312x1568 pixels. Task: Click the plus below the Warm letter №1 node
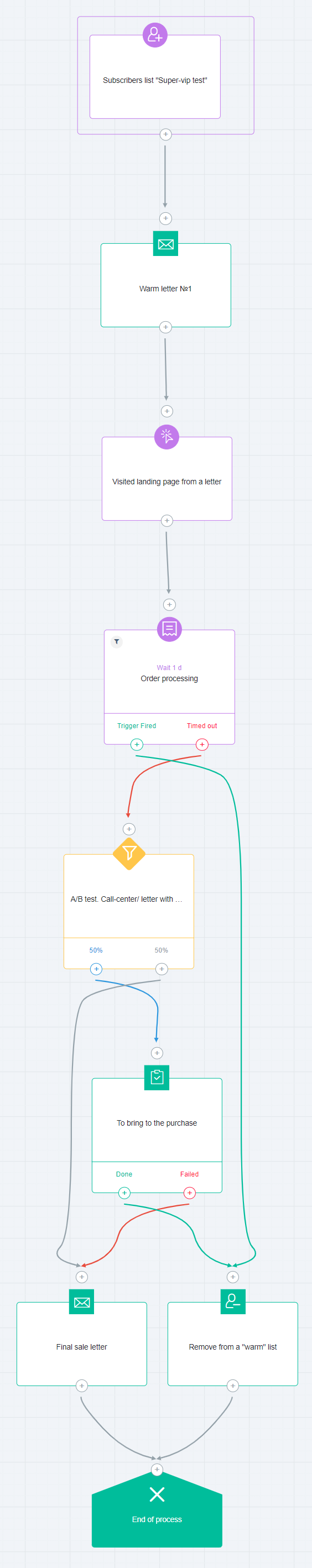click(166, 327)
